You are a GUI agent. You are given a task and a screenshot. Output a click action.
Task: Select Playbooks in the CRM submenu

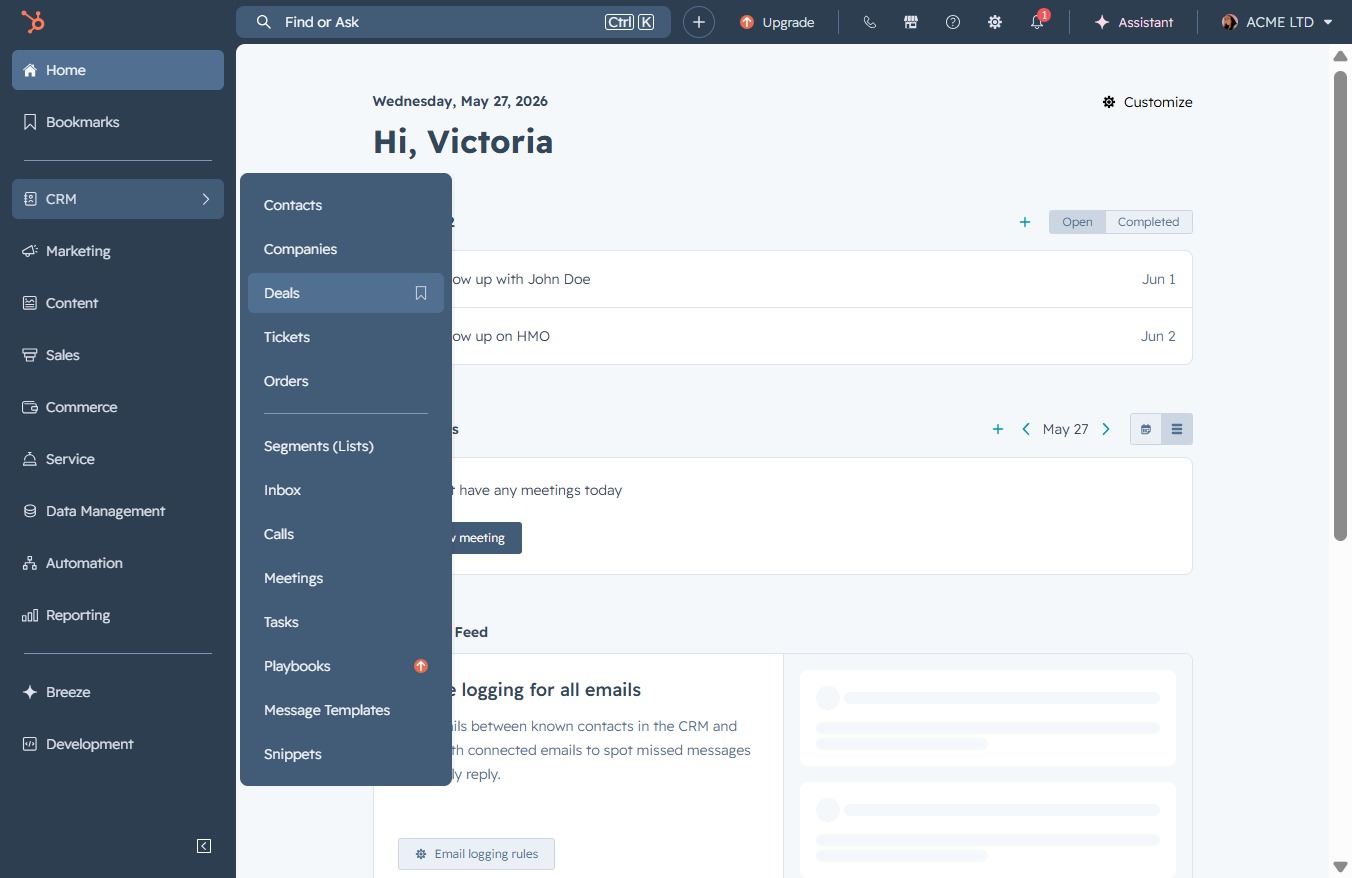346,666
